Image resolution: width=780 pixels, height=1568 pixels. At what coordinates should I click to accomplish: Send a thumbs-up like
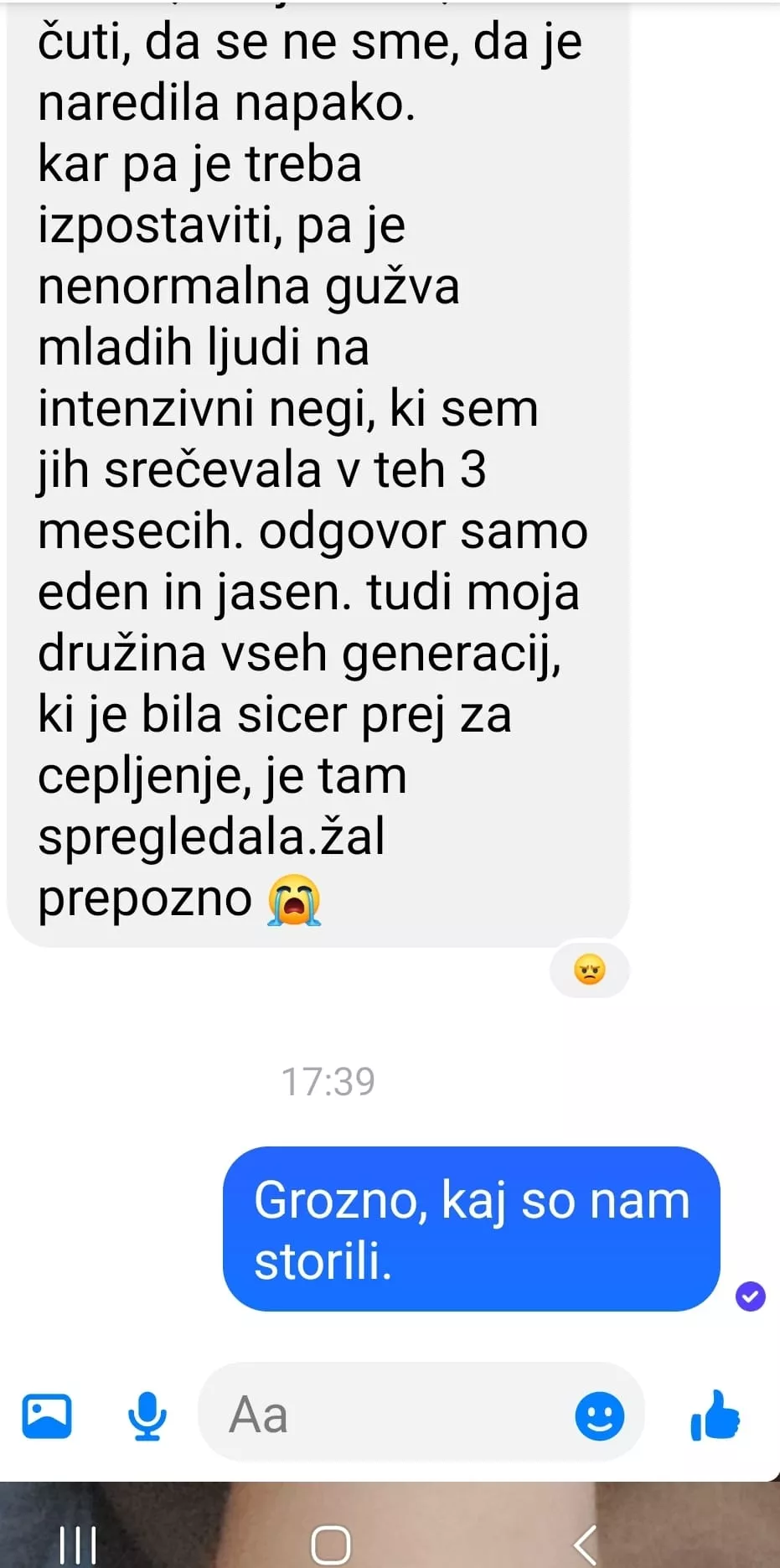click(x=715, y=1415)
